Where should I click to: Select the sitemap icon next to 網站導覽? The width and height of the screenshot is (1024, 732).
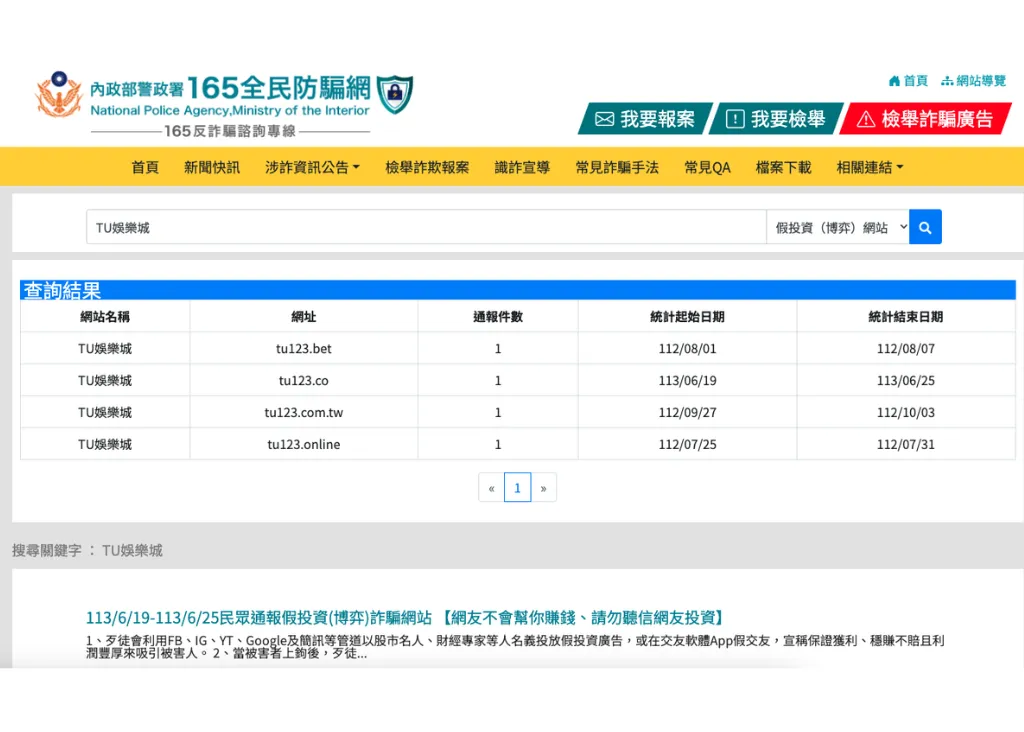coord(949,80)
